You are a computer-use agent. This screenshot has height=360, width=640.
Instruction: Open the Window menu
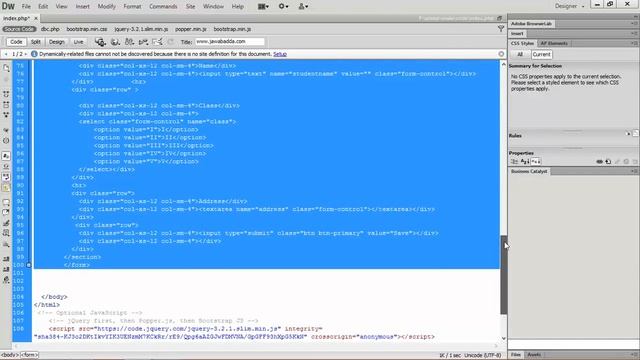click(213, 7)
